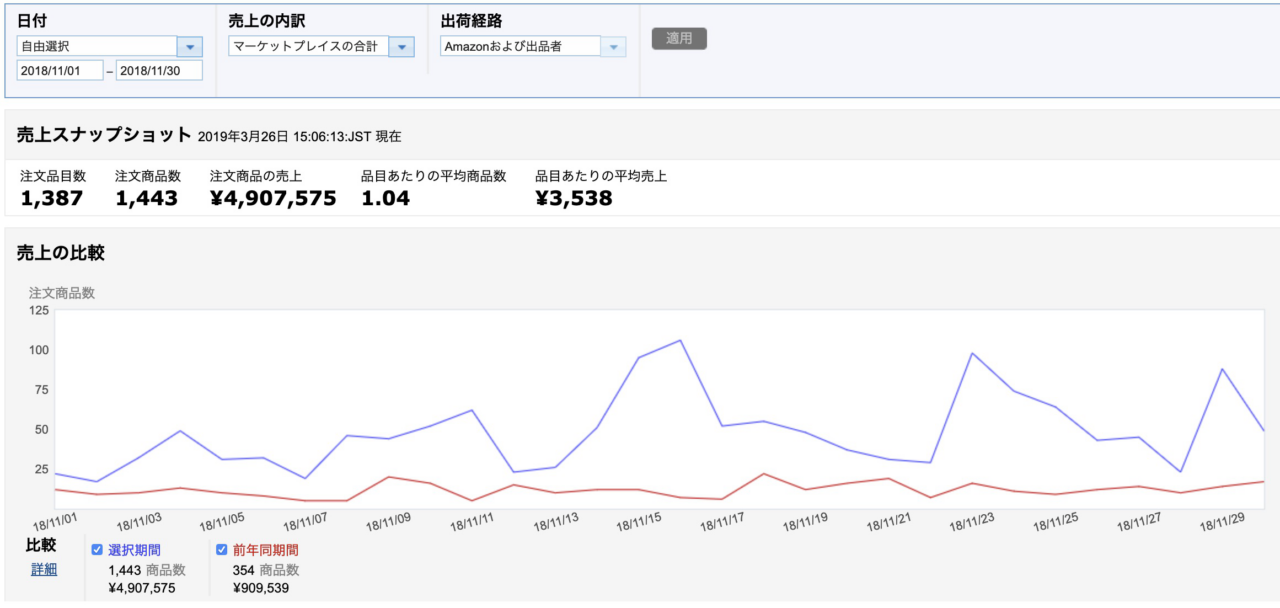
Task: Open the 自由選択 date range dropdown
Action: coord(189,46)
